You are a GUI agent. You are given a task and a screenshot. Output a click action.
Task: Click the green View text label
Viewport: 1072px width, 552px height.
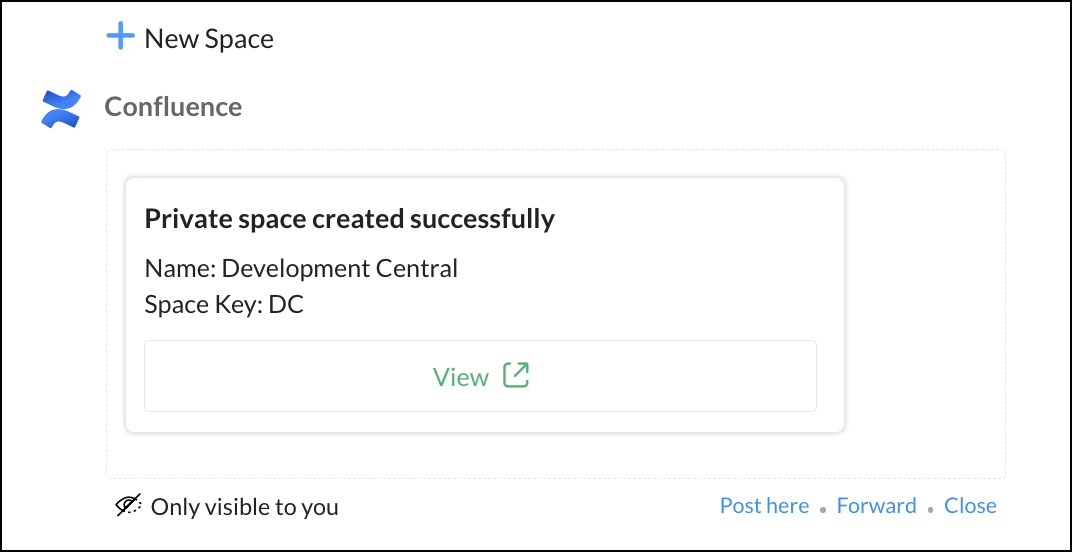[460, 377]
